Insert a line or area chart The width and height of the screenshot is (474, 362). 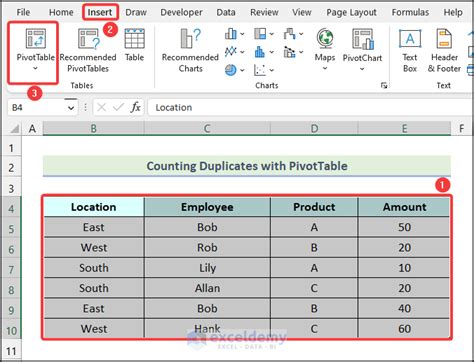(x=231, y=52)
